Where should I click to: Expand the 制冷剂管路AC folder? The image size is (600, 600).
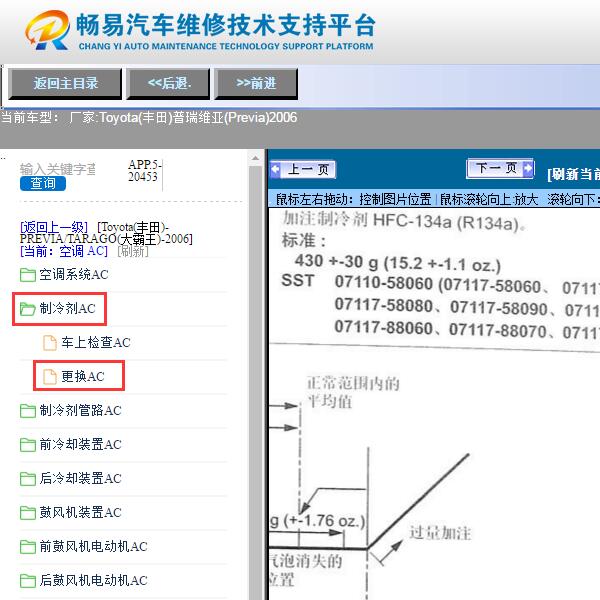click(80, 411)
